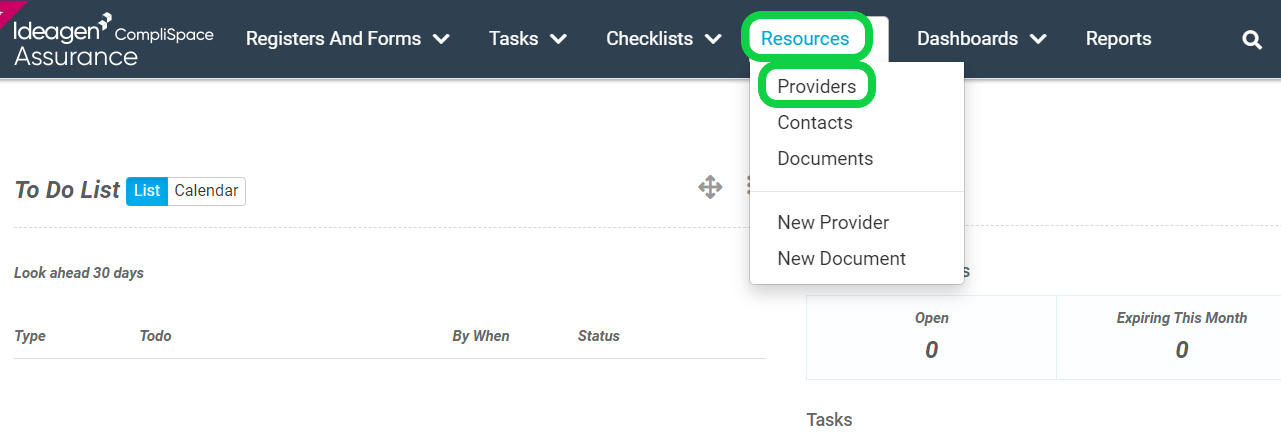Expand the Tasks menu dropdown

(528, 39)
